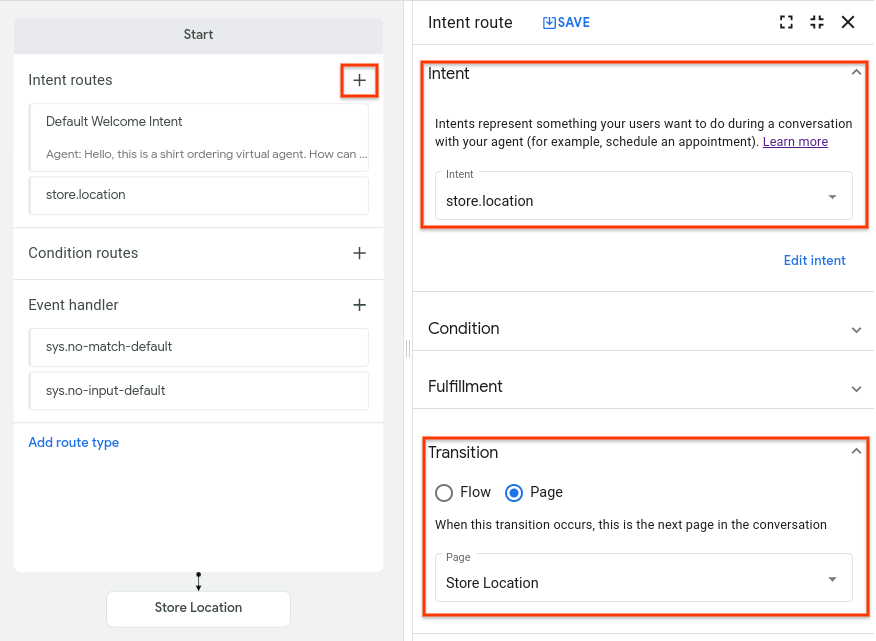Close the Intent route panel
This screenshot has height=641, width=876.
pyautogui.click(x=848, y=21)
